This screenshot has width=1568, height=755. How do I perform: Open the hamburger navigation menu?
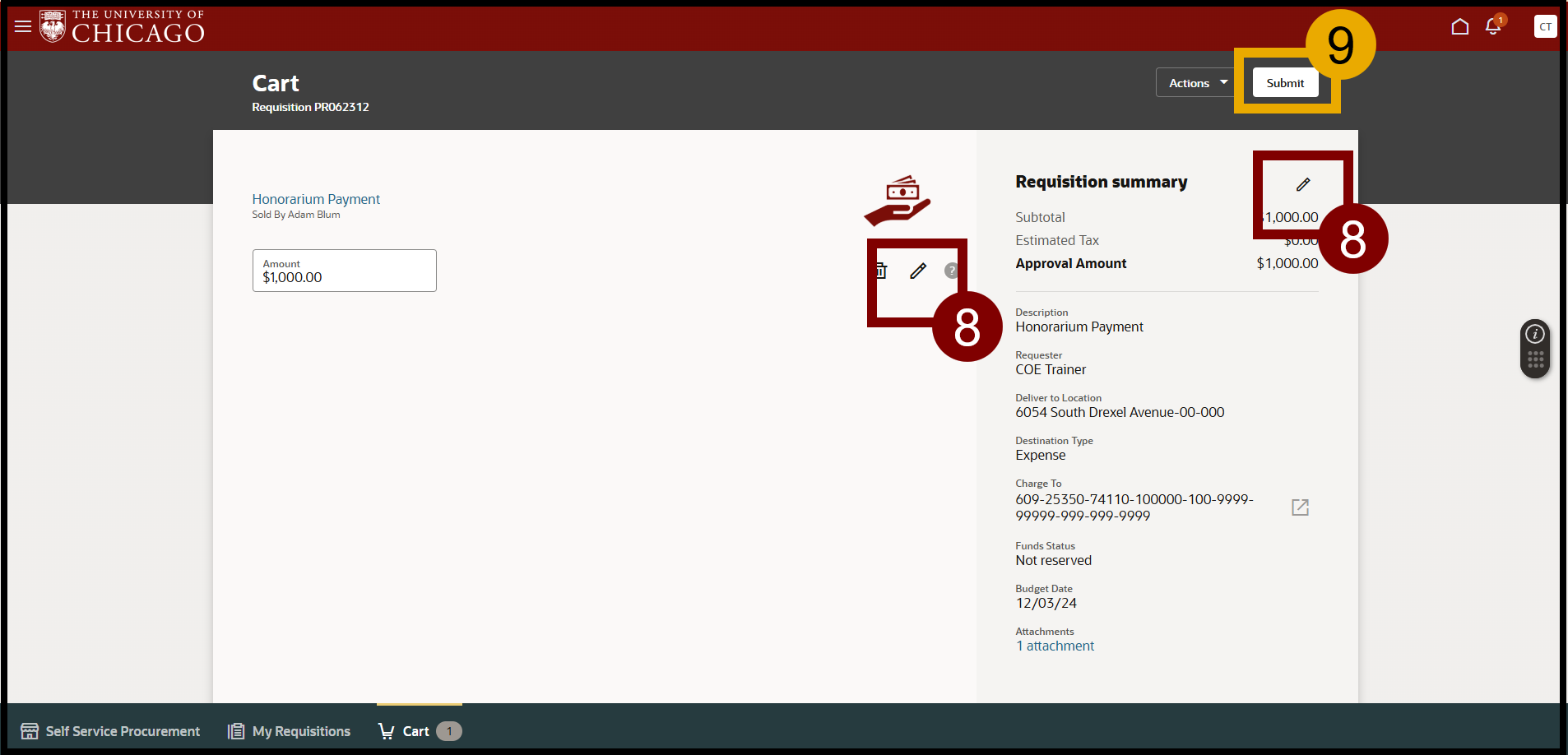[x=23, y=26]
